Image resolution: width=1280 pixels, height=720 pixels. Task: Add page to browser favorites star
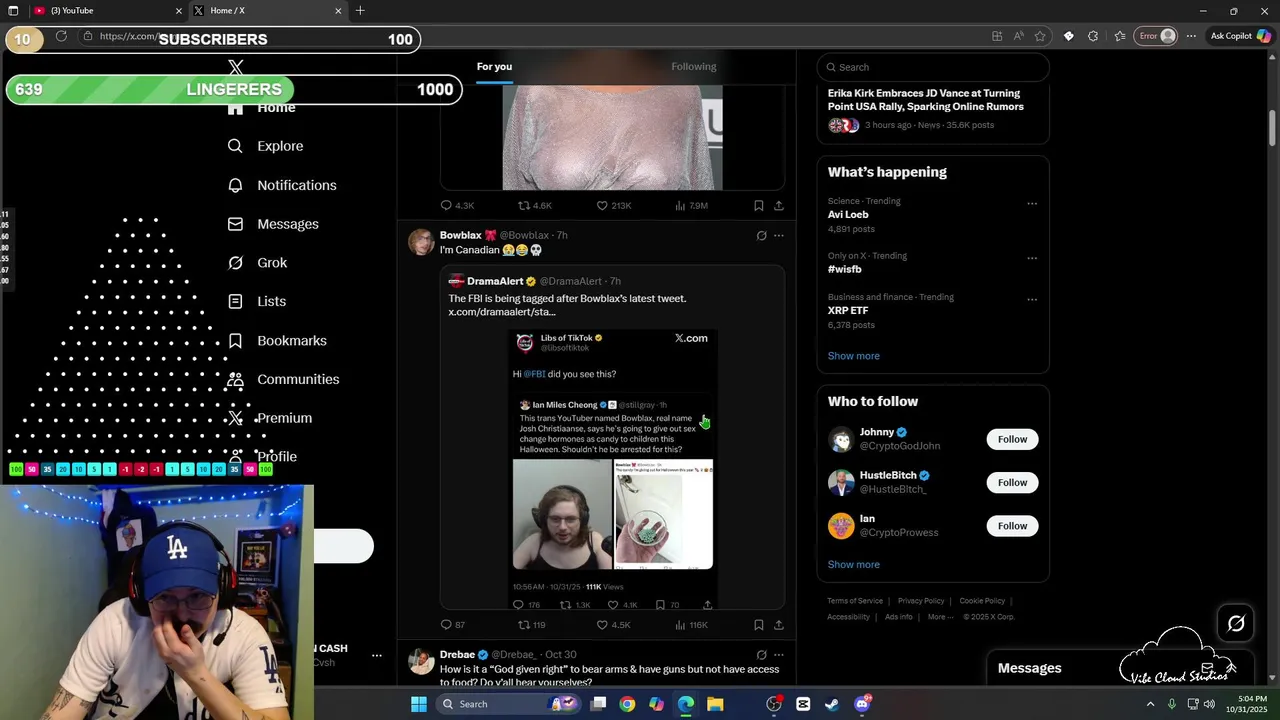pyautogui.click(x=1040, y=36)
